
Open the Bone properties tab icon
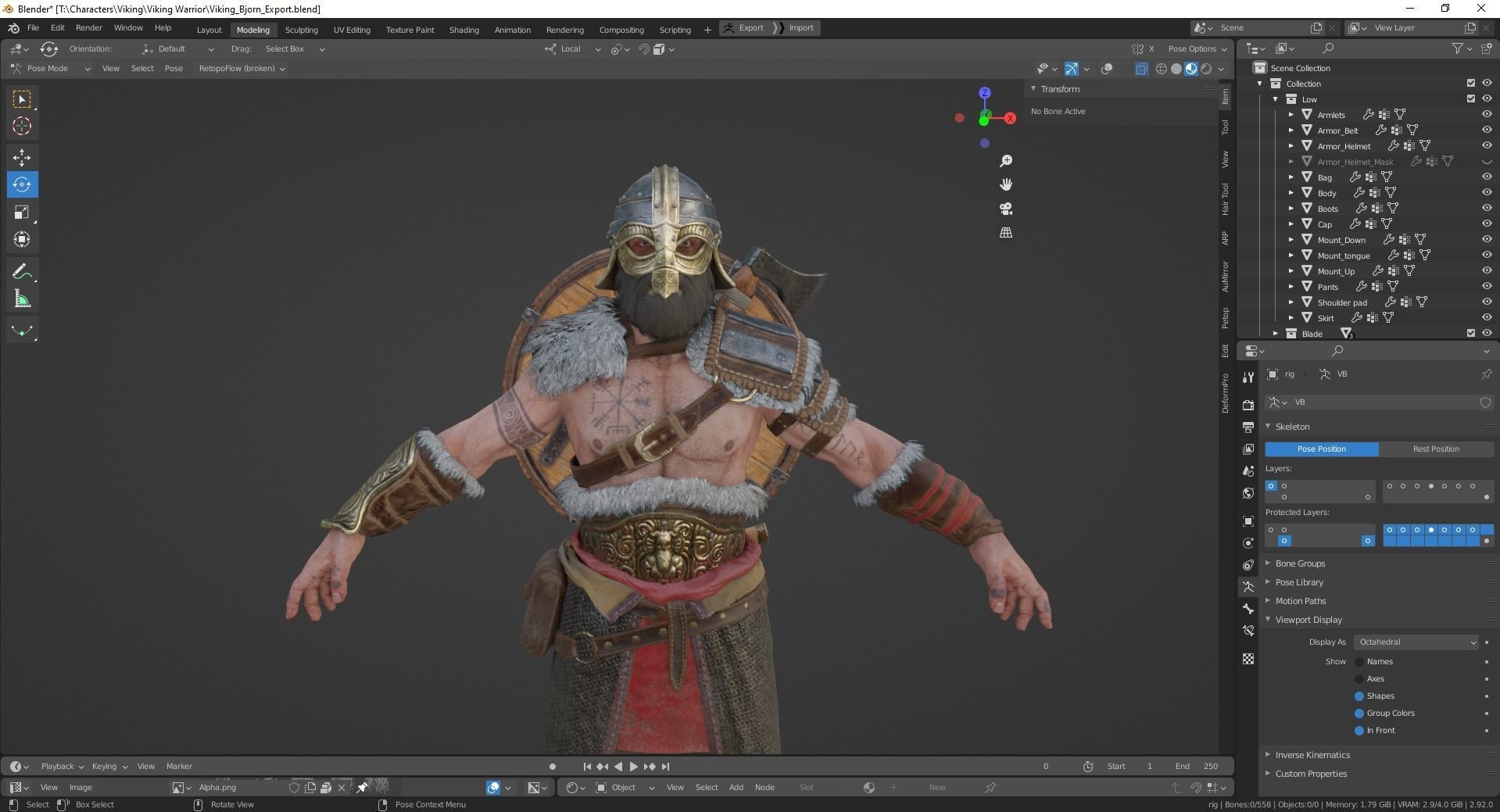[1248, 609]
